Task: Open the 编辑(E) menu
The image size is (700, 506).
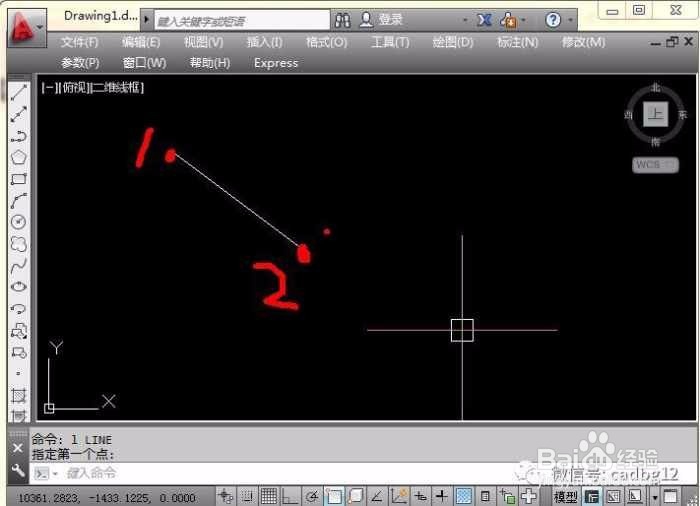Action: click(141, 42)
